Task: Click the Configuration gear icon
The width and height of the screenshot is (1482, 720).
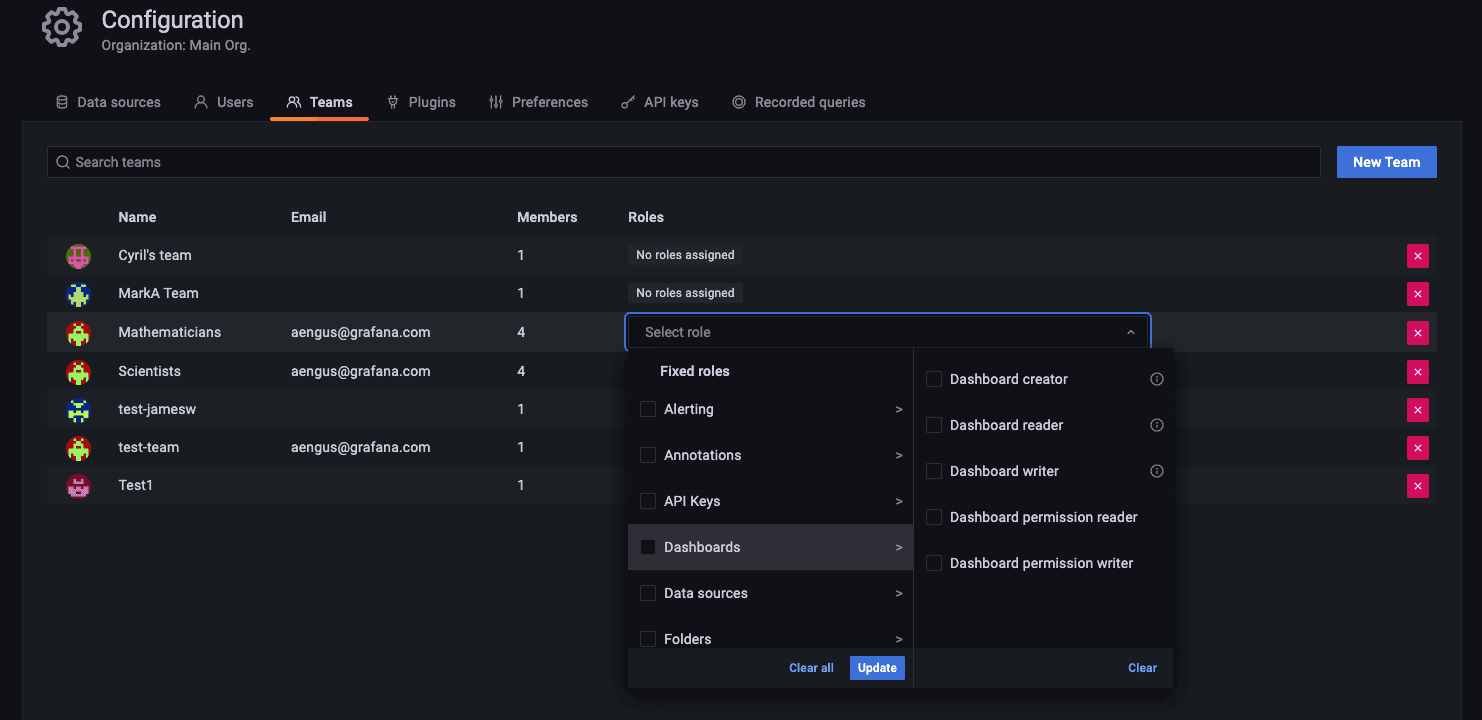Action: pyautogui.click(x=61, y=27)
